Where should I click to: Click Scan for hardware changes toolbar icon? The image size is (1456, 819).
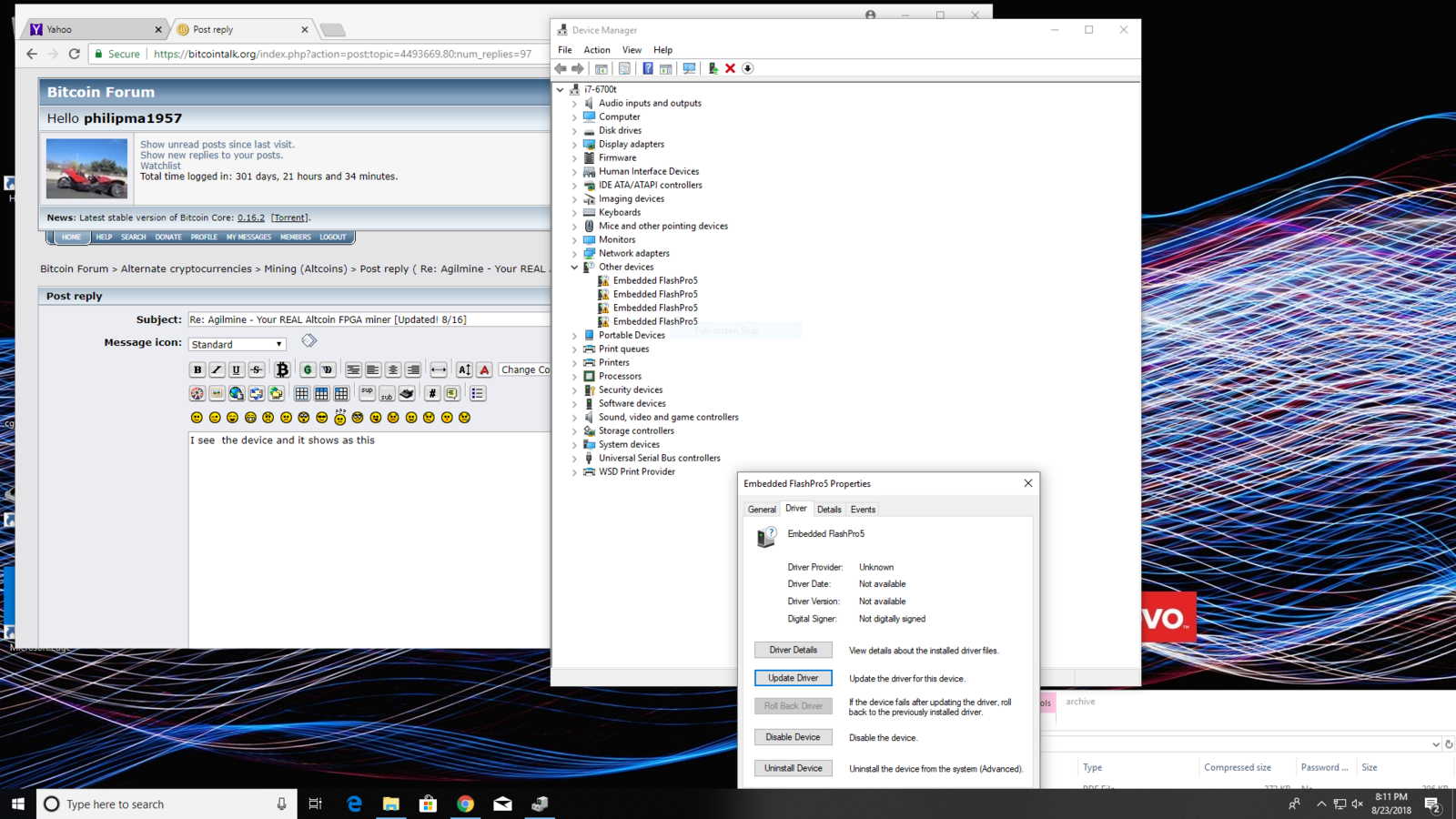[x=689, y=68]
